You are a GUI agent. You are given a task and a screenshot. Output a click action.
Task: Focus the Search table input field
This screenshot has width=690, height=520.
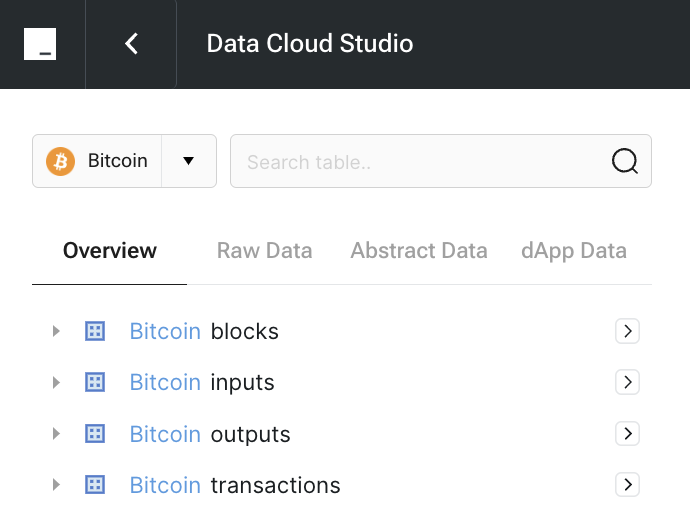coord(440,161)
